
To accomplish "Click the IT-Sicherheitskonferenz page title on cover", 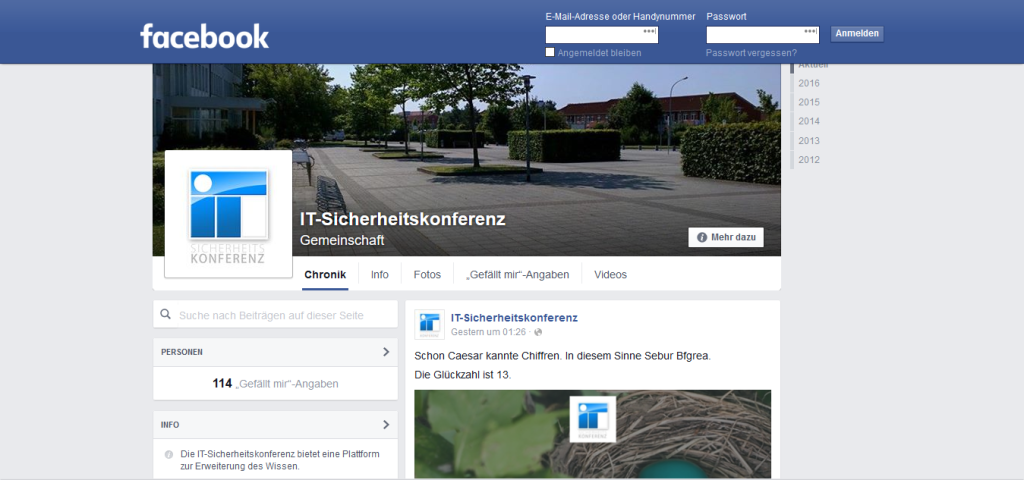I will (x=402, y=219).
